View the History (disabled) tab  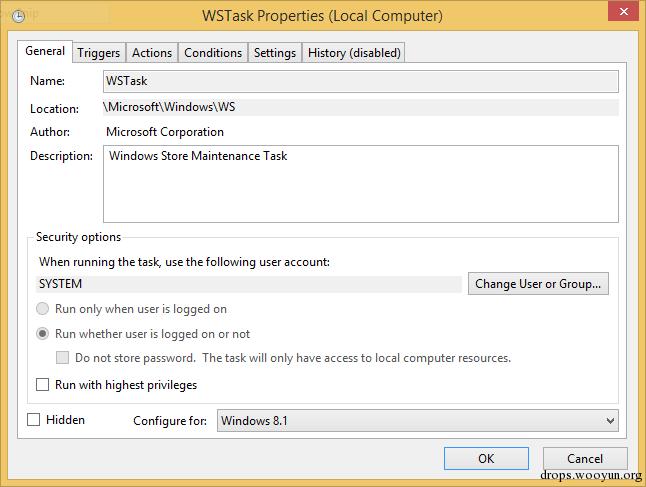click(x=354, y=53)
